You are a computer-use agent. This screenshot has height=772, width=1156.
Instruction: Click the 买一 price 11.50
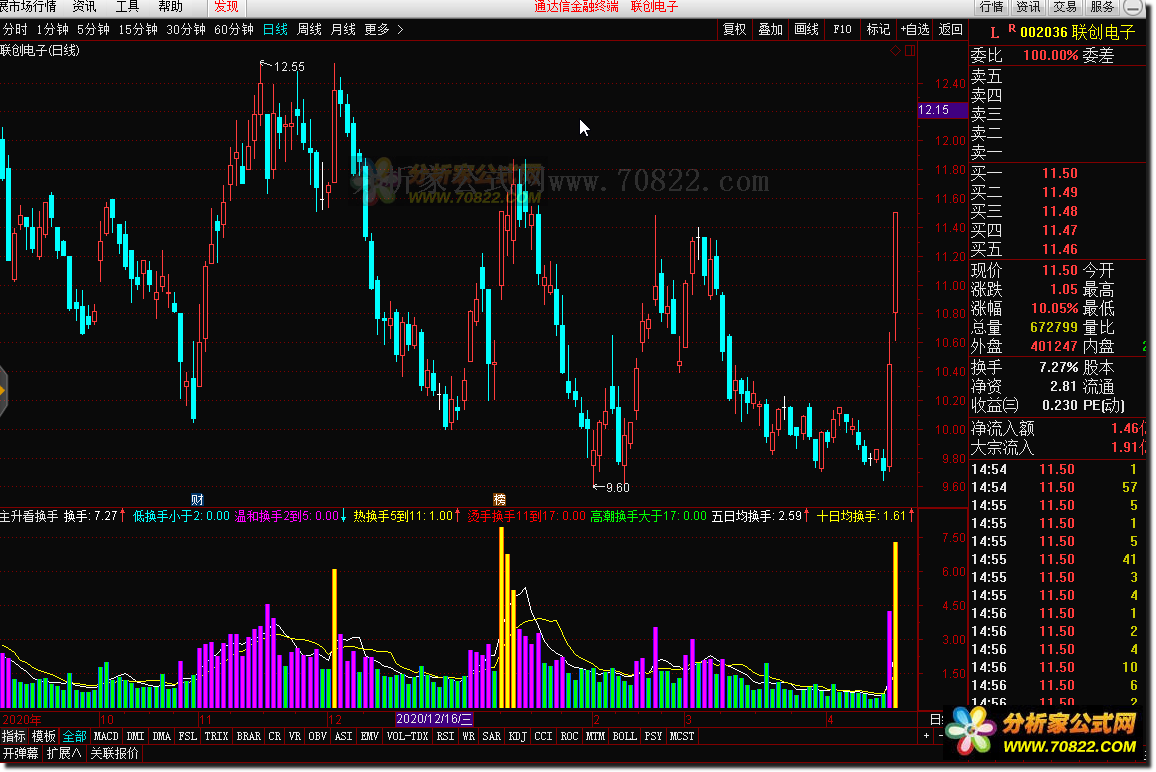1059,173
